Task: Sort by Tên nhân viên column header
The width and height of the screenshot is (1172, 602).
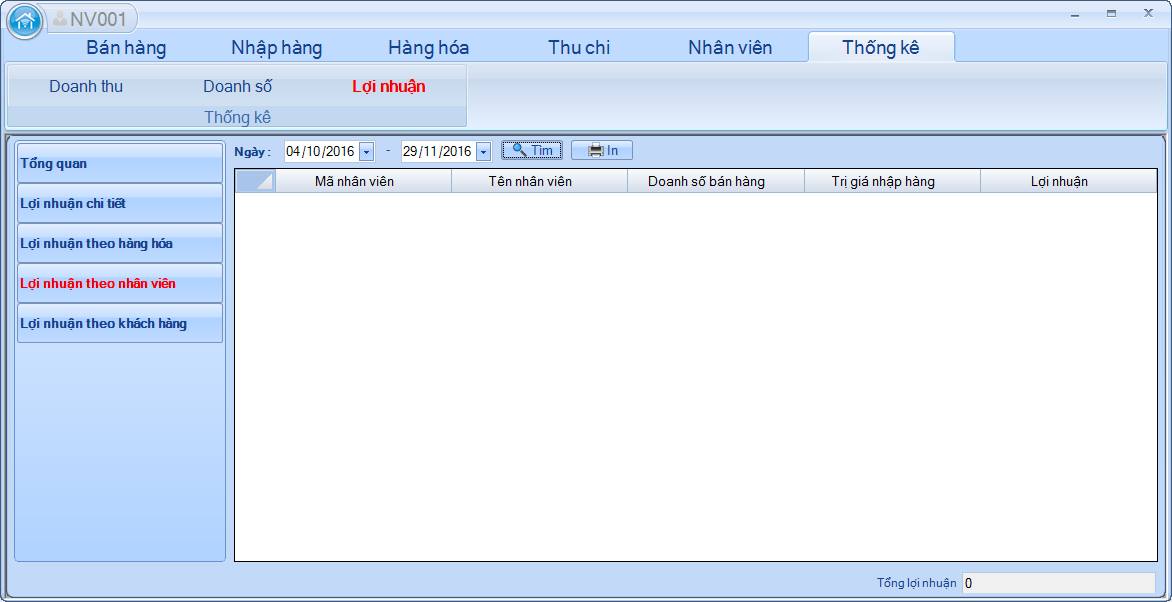Action: (539, 181)
